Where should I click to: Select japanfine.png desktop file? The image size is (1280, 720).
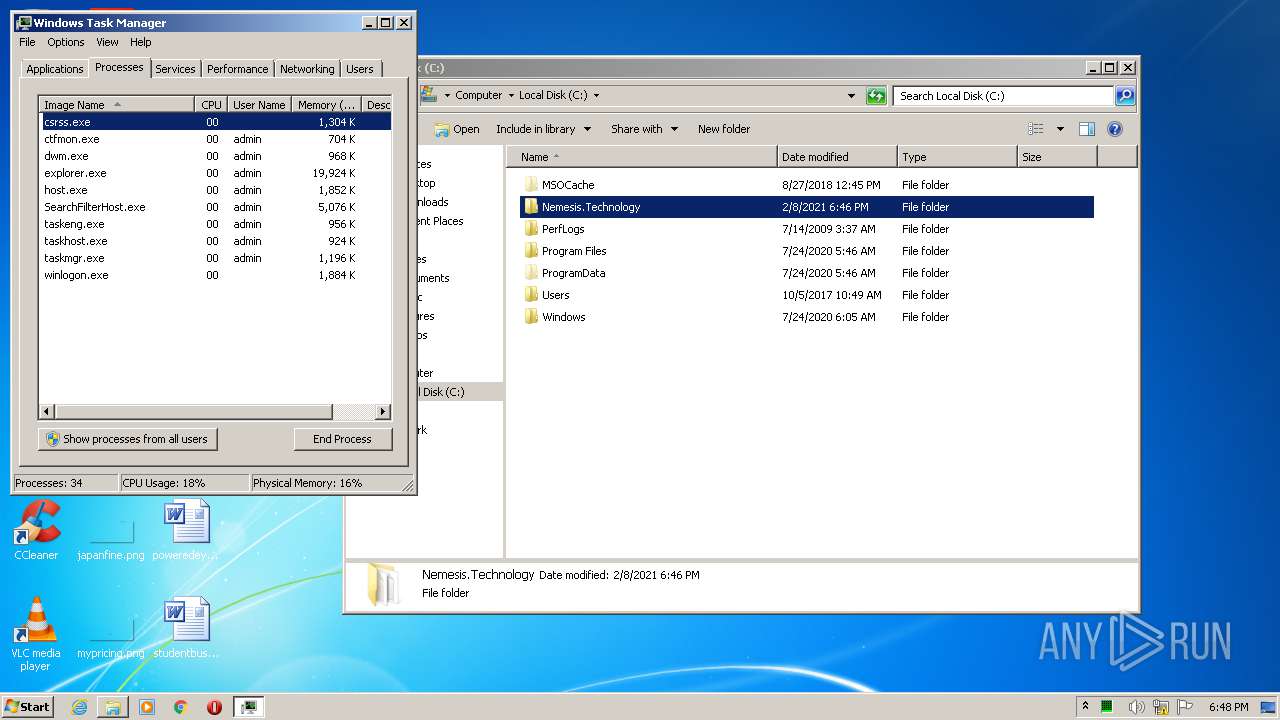coord(111,540)
